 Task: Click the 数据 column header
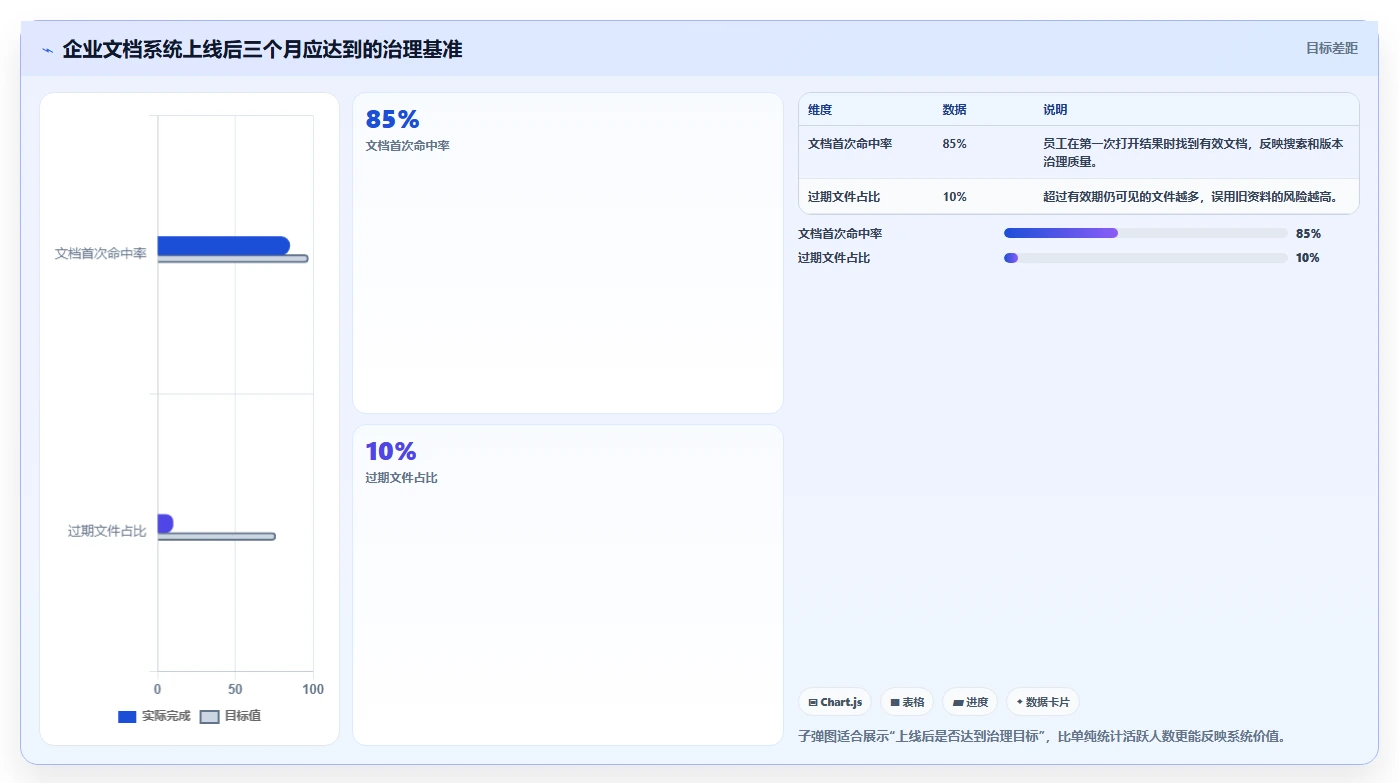click(x=955, y=110)
